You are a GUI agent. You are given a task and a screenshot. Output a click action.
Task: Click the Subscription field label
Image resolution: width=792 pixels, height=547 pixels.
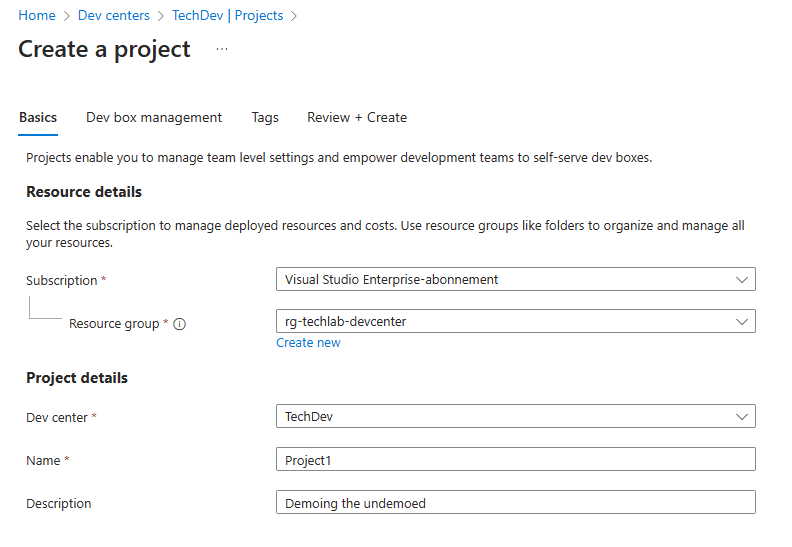pyautogui.click(x=61, y=281)
